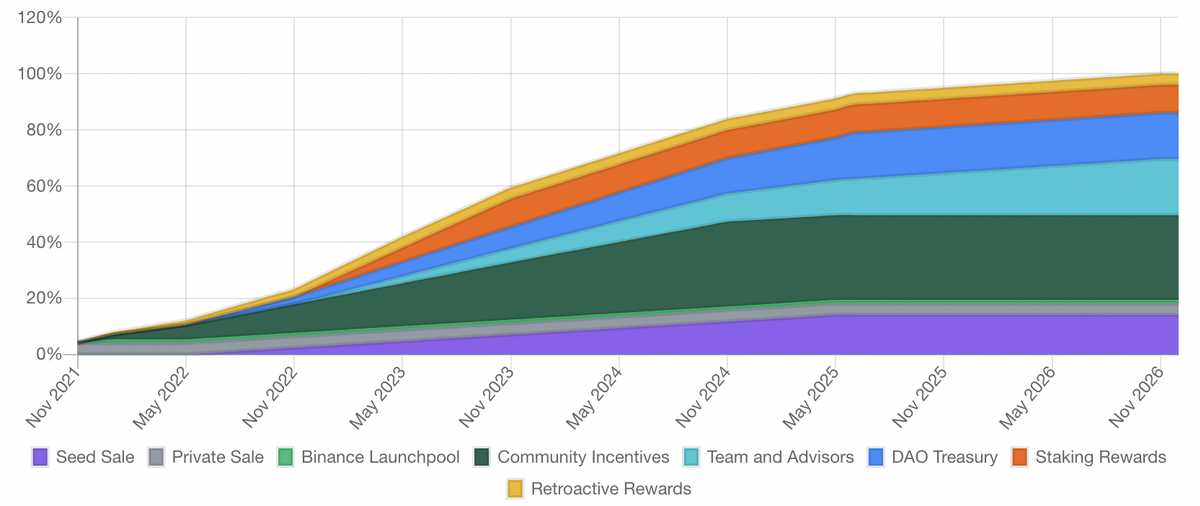This screenshot has width=1200, height=506.
Task: Click the gray Private Sale legend swatch
Action: pos(156,457)
